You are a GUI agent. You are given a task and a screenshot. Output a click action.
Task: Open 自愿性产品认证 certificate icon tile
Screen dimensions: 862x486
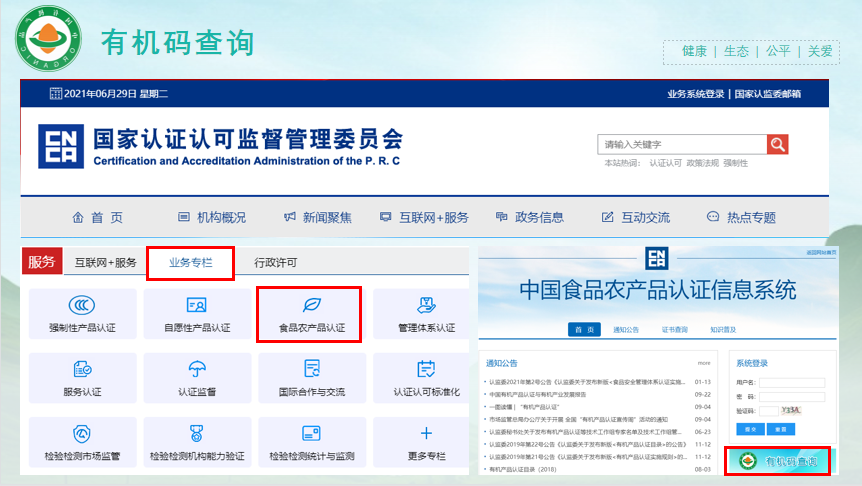click(x=197, y=314)
